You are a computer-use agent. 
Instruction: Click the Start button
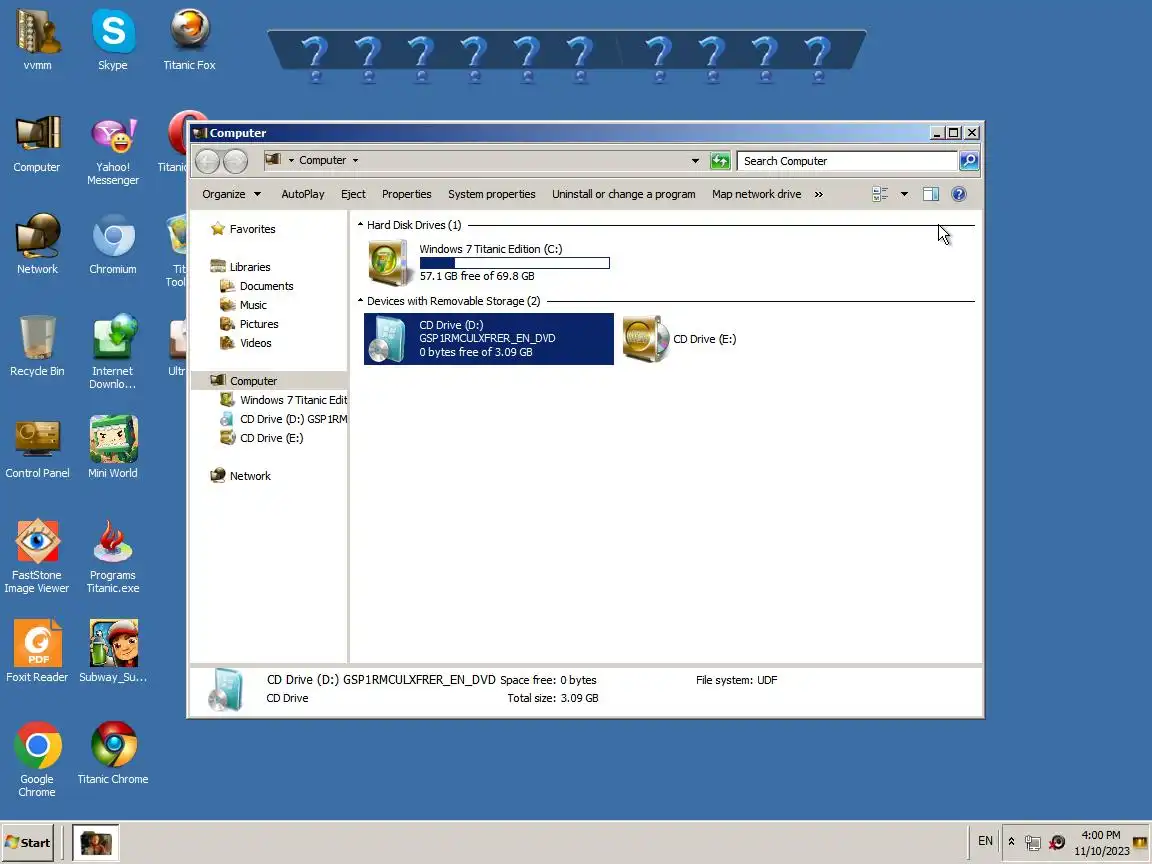click(x=28, y=843)
